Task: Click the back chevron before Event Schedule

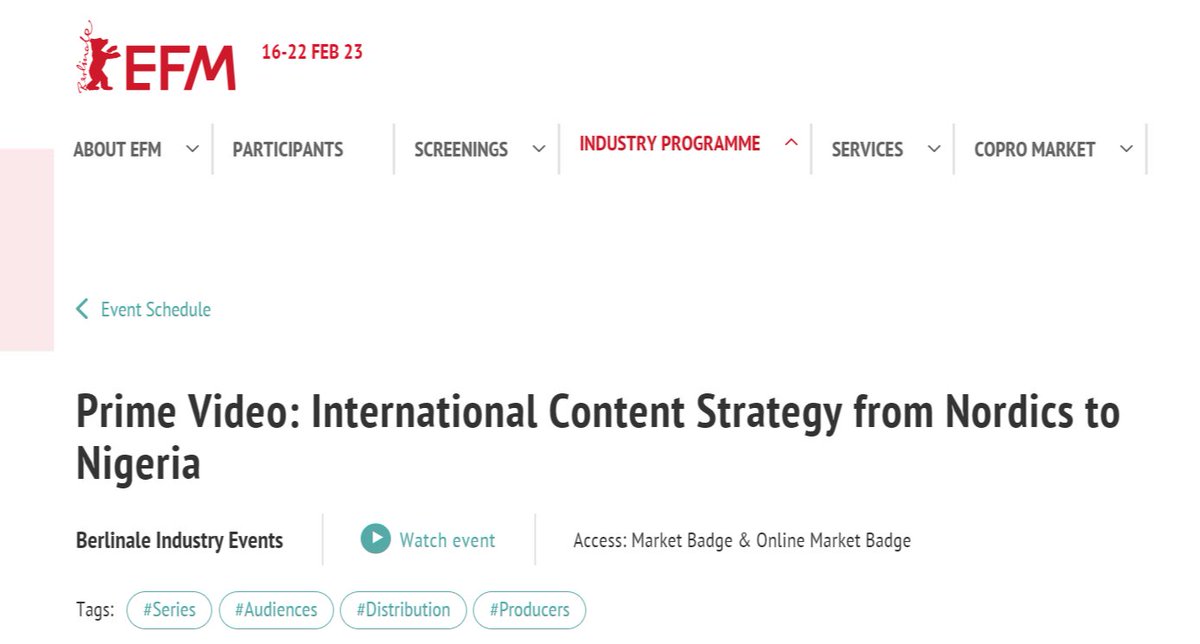Action: 82,309
